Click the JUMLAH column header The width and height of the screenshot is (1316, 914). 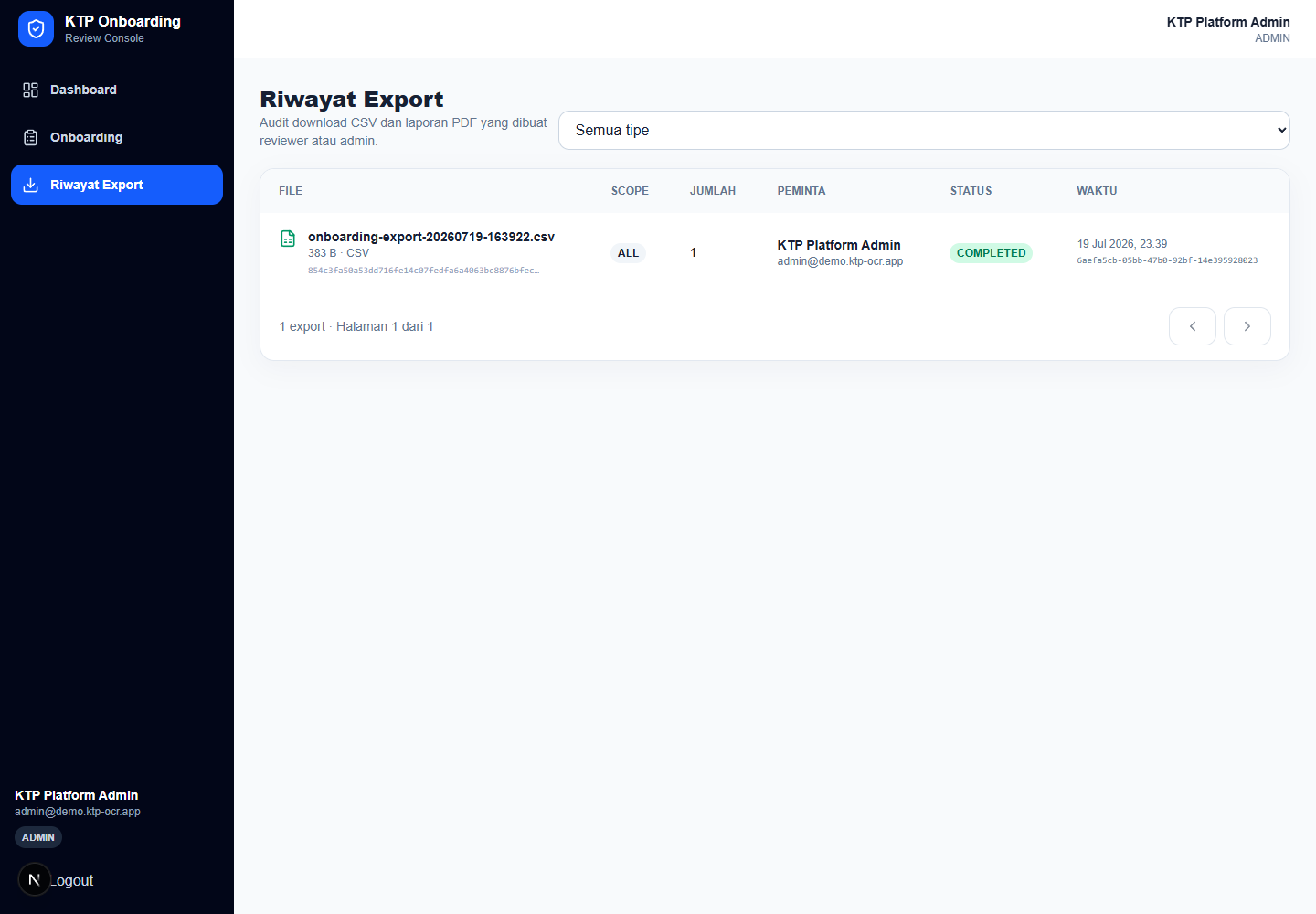point(713,191)
